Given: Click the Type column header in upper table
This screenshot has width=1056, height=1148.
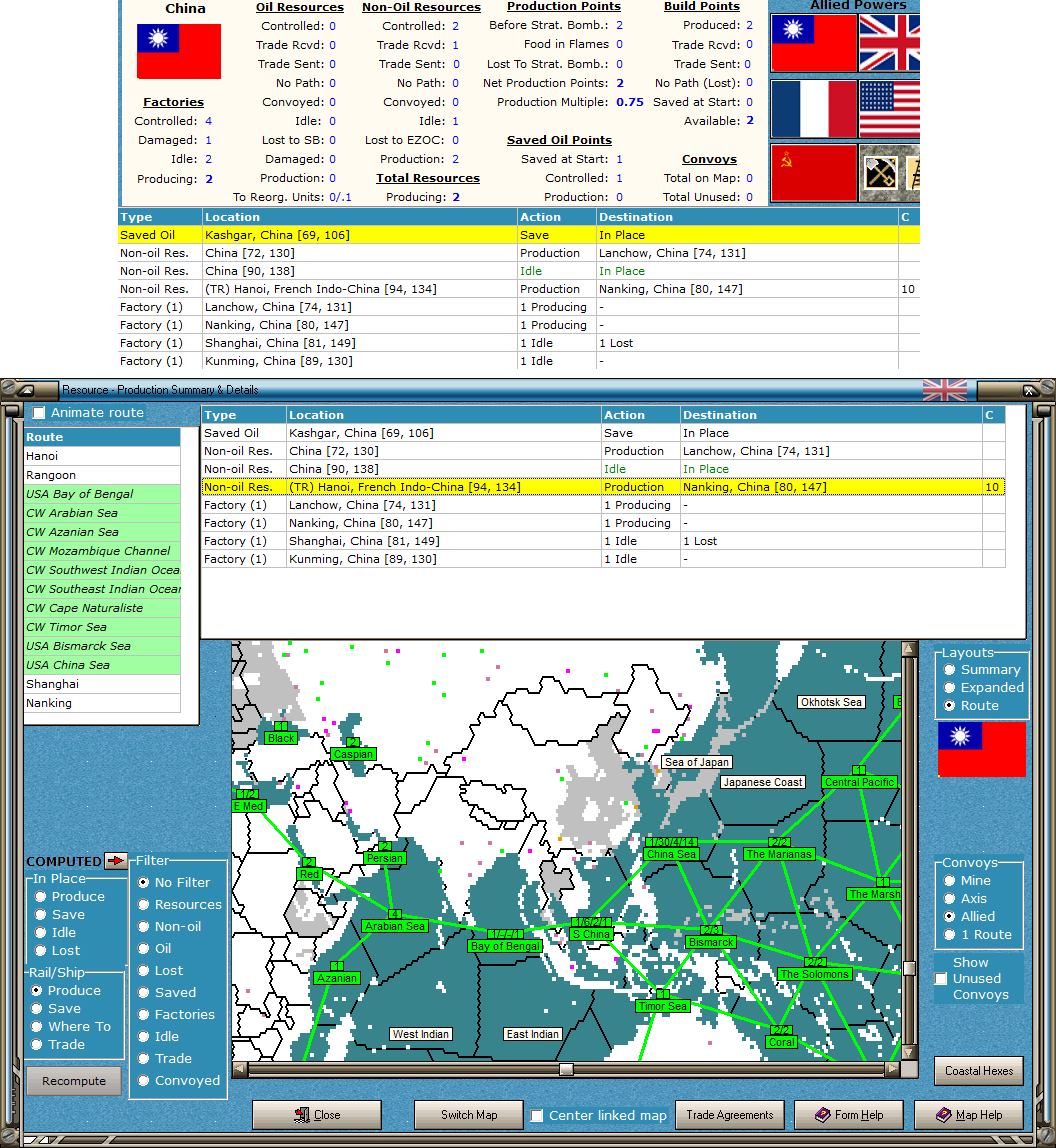Looking at the screenshot, I should point(160,217).
